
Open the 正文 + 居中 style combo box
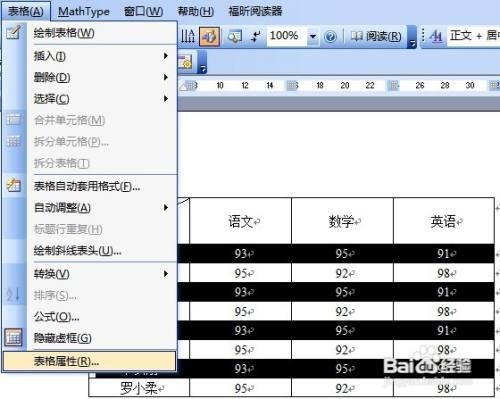coord(473,35)
